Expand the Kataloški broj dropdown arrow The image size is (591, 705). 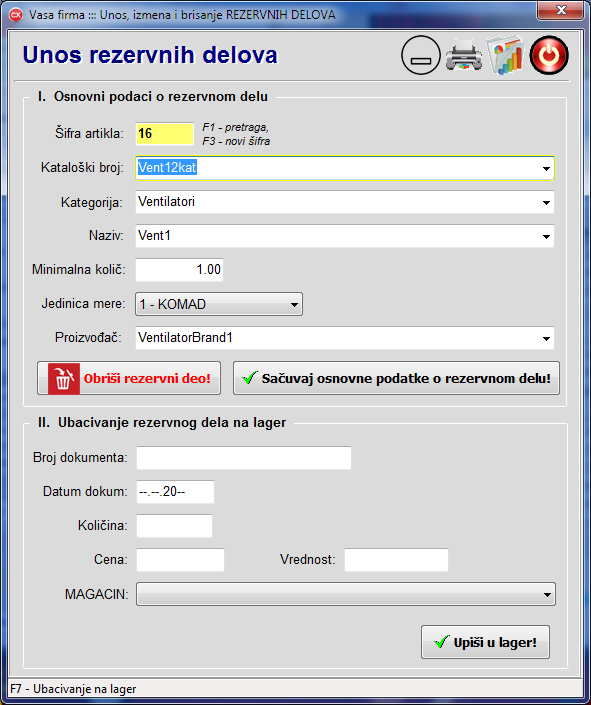[546, 169]
